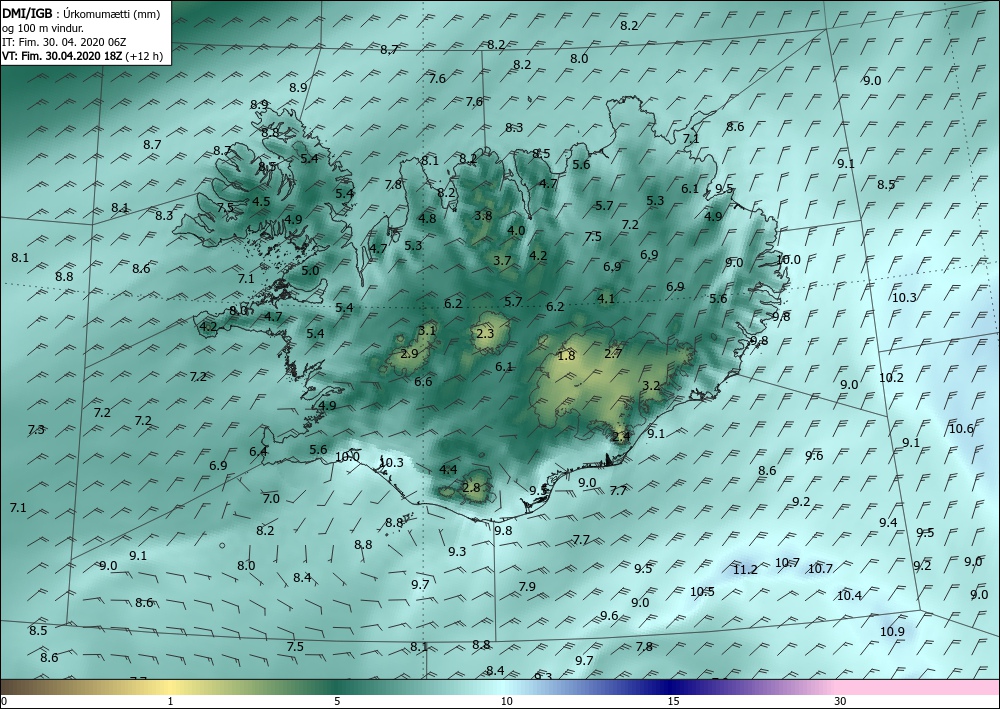Click the 4.8 value on the map
This screenshot has height=709, width=1000.
click(427, 219)
